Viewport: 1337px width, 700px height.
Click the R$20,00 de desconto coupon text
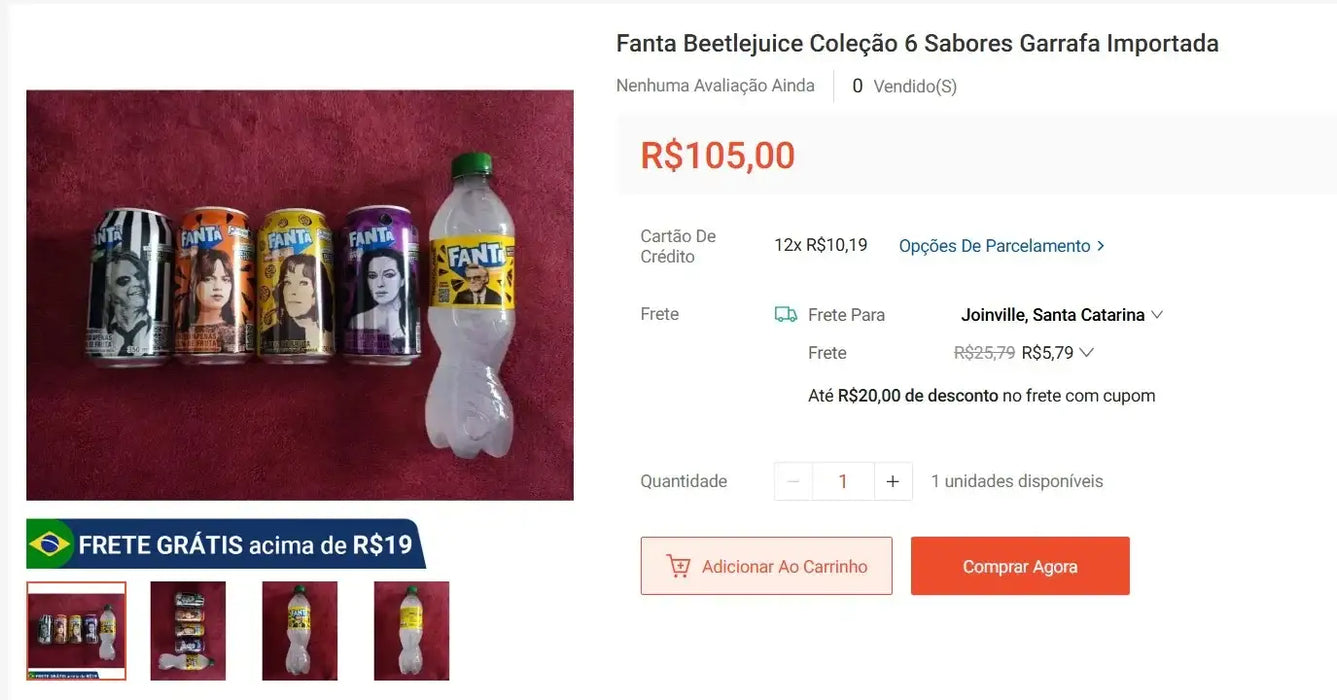(x=918, y=396)
